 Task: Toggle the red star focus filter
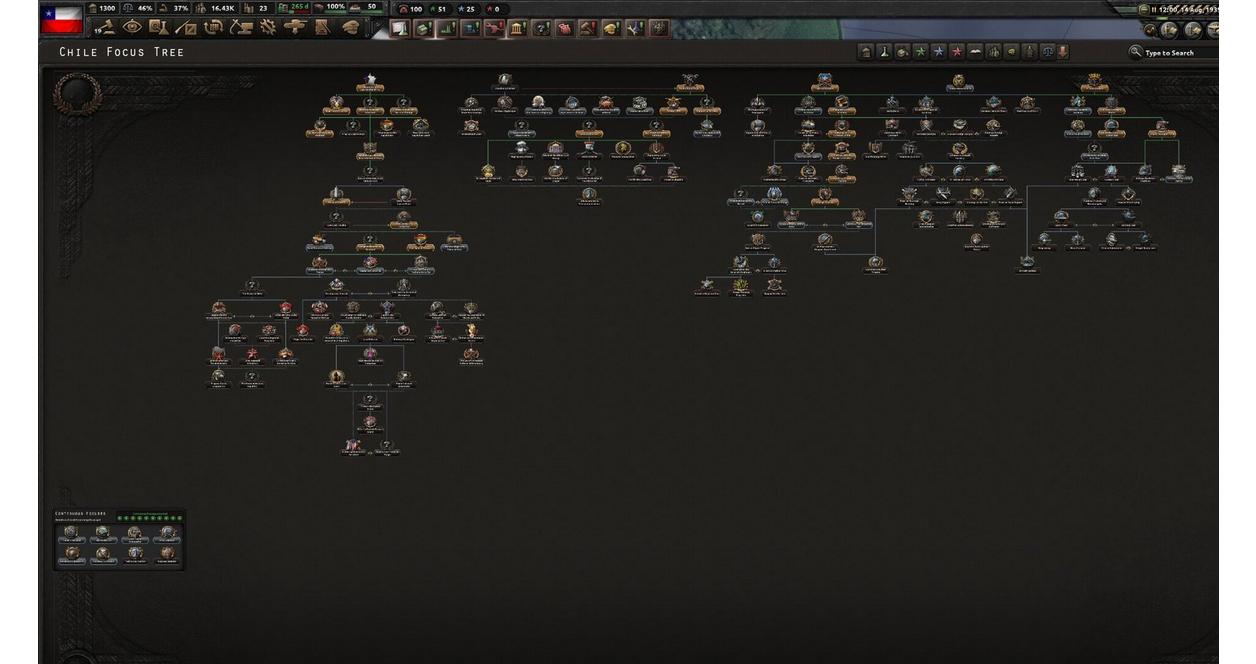(x=957, y=52)
